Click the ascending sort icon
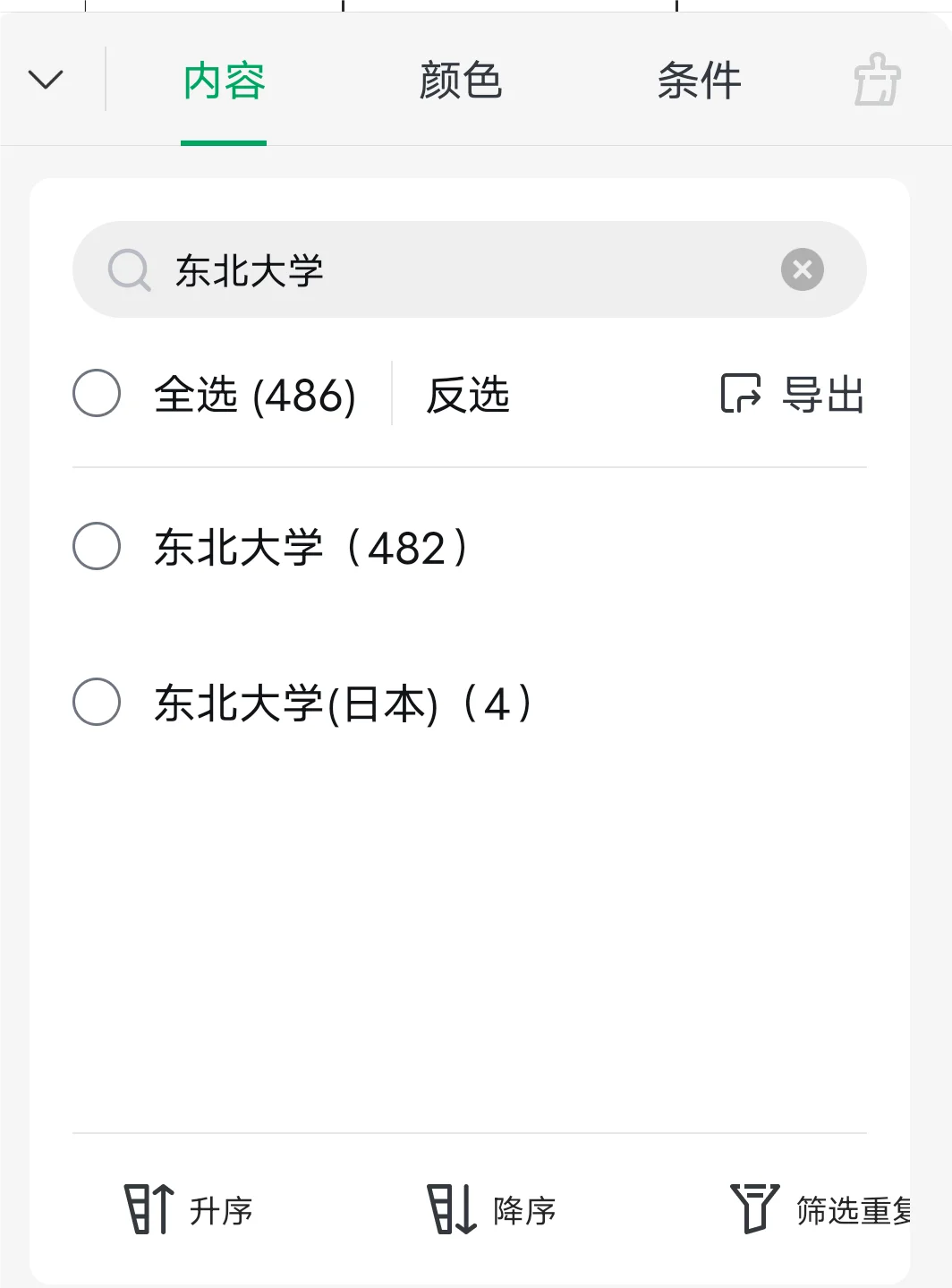Image resolution: width=952 pixels, height=1288 pixels. [x=148, y=1209]
